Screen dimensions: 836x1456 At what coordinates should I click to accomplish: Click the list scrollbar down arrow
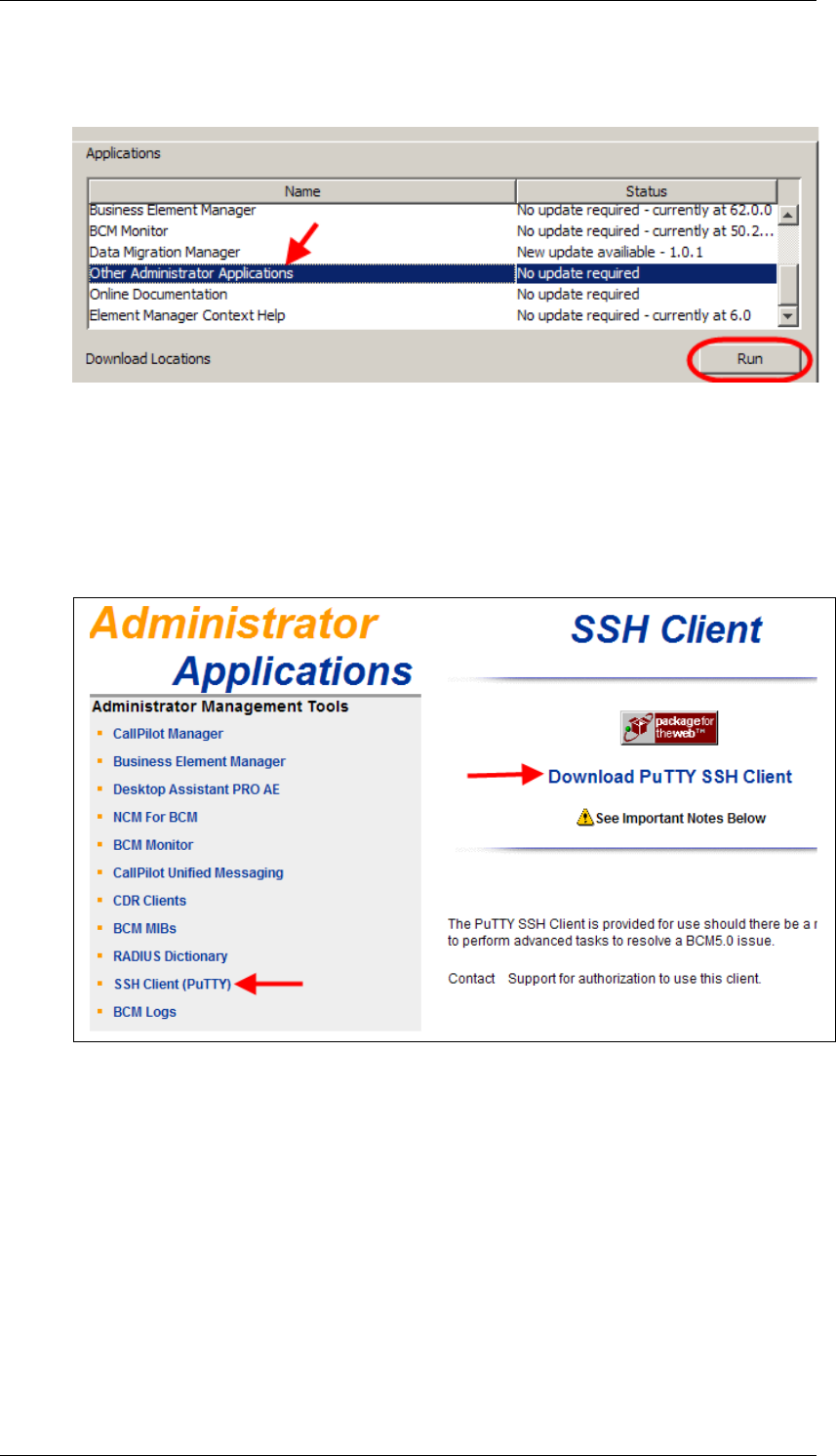(x=789, y=316)
